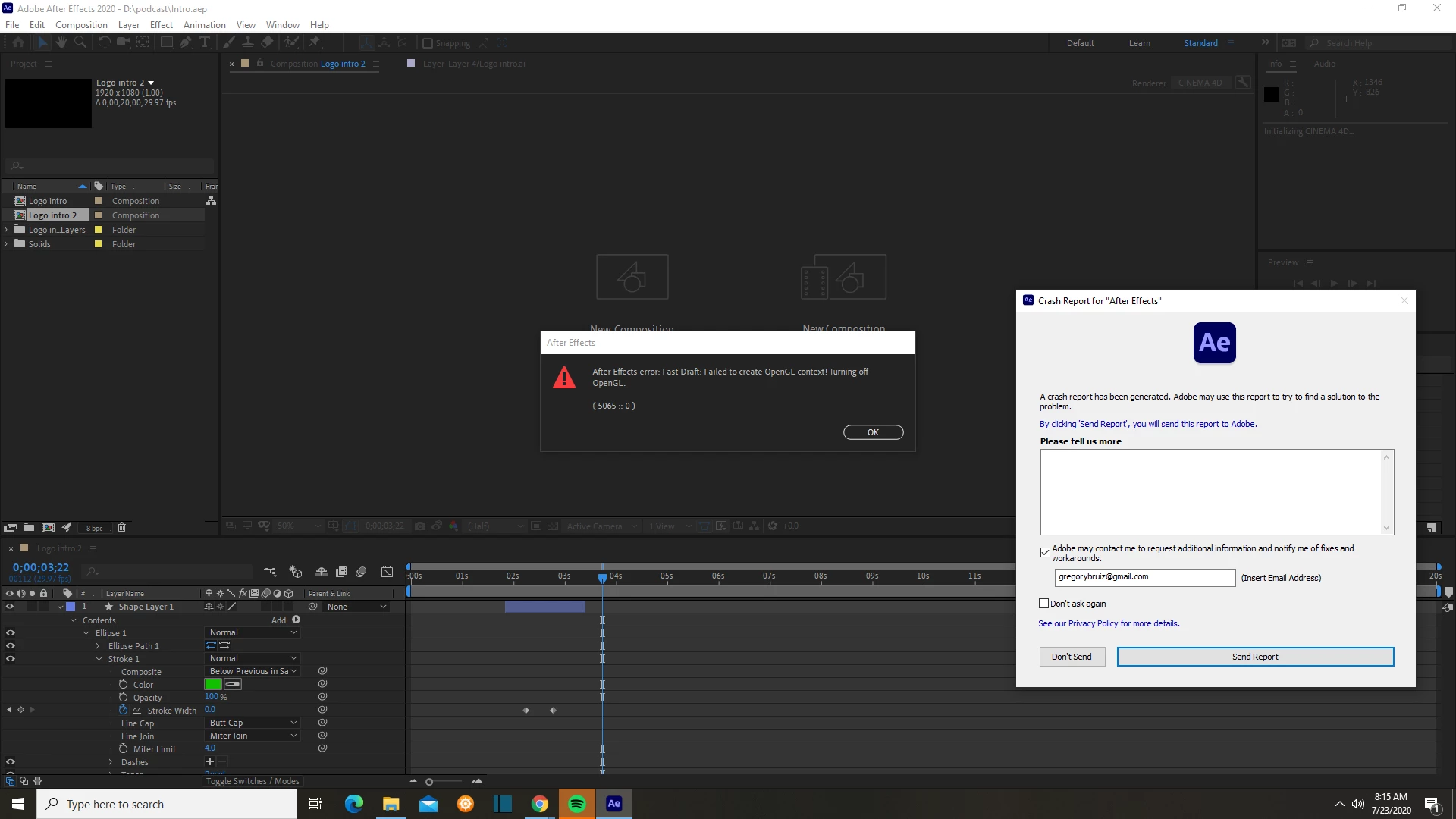Open the Animation menu
This screenshot has width=1456, height=819.
[204, 24]
